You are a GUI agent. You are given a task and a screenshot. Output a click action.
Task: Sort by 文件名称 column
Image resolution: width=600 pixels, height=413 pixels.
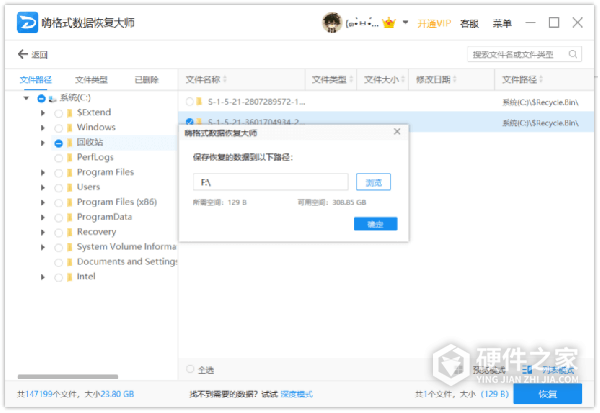coord(206,79)
